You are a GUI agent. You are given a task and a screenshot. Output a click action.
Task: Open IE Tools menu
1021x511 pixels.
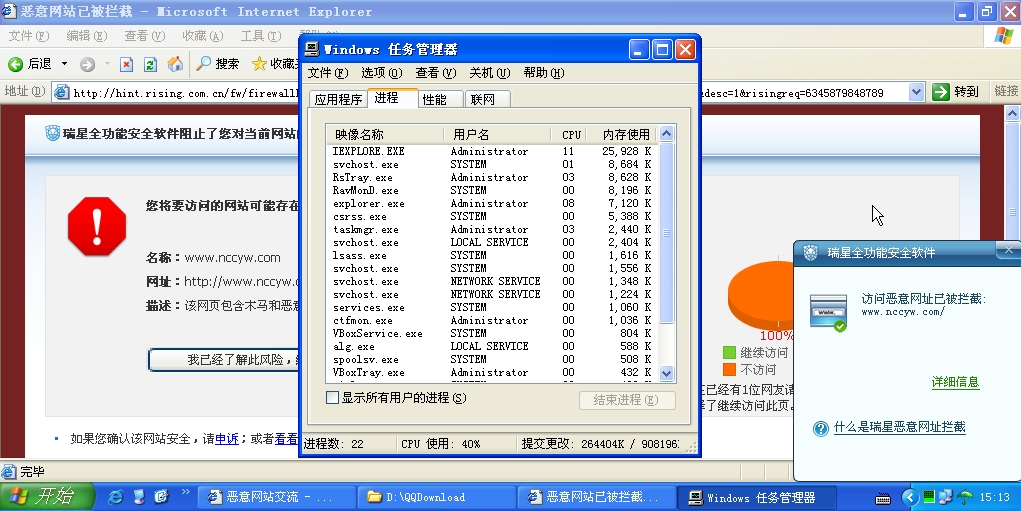[260, 36]
